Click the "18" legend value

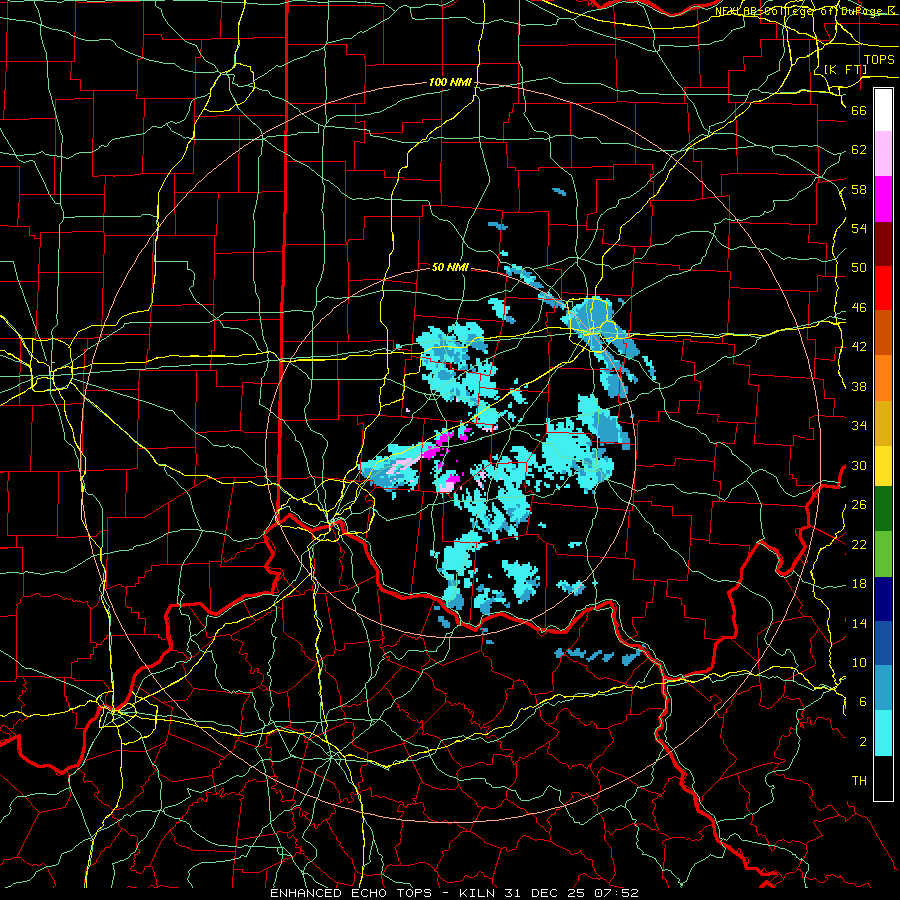(x=859, y=584)
